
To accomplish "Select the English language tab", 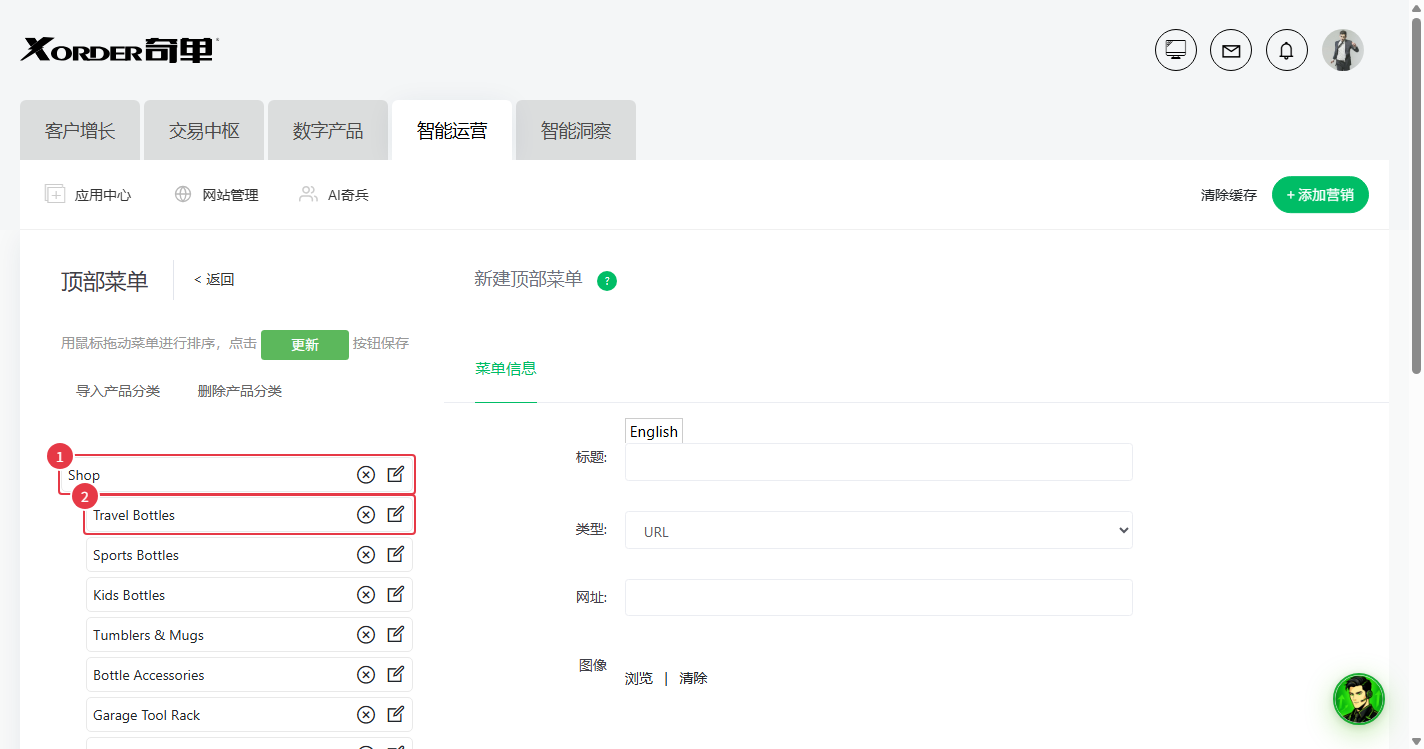I will pos(654,431).
